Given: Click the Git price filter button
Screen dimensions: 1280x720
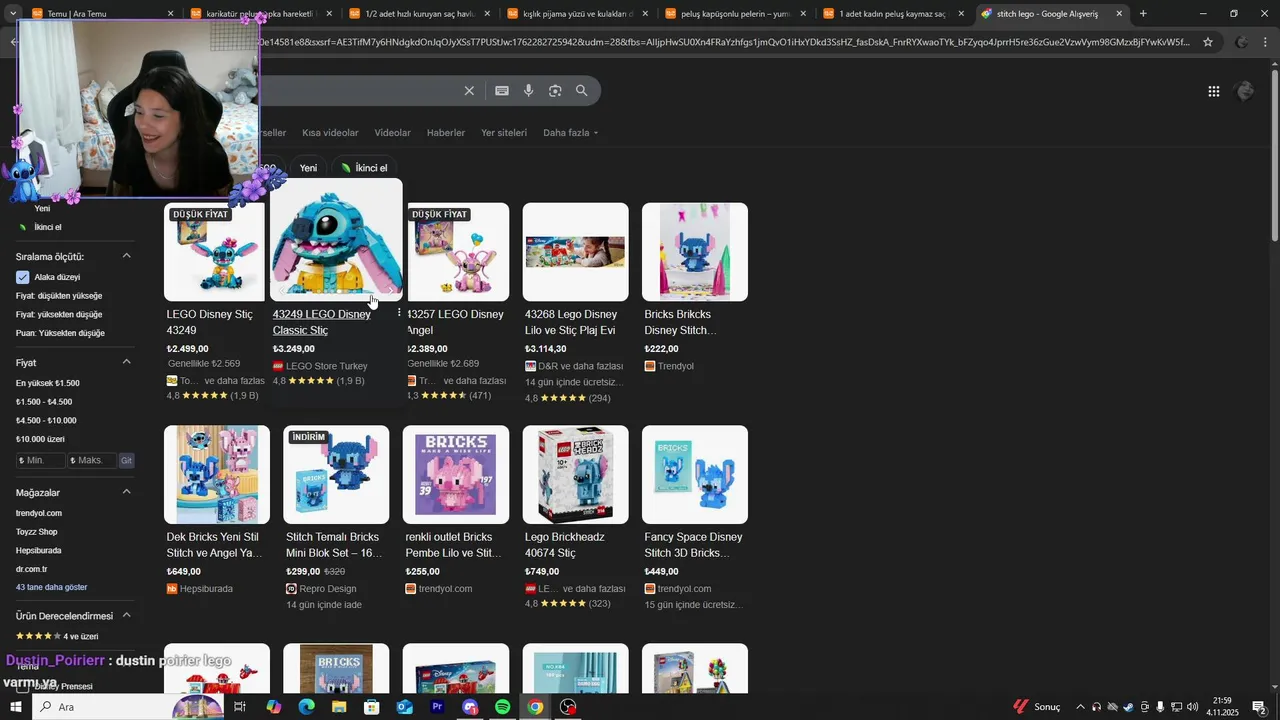Looking at the screenshot, I should point(126,460).
